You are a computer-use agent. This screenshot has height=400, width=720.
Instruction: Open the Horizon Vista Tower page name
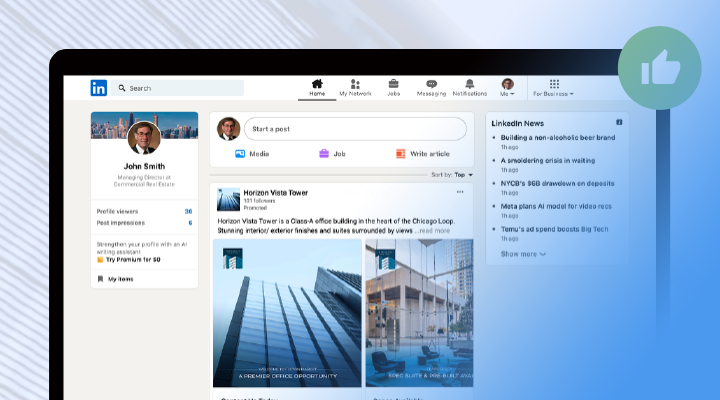point(276,193)
